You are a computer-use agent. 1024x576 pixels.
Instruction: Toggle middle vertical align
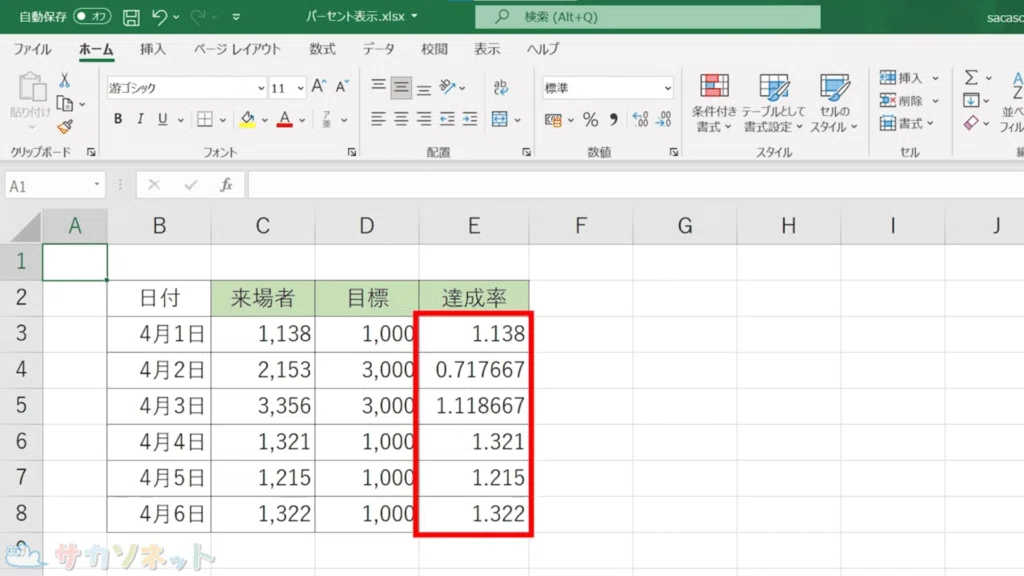[401, 87]
